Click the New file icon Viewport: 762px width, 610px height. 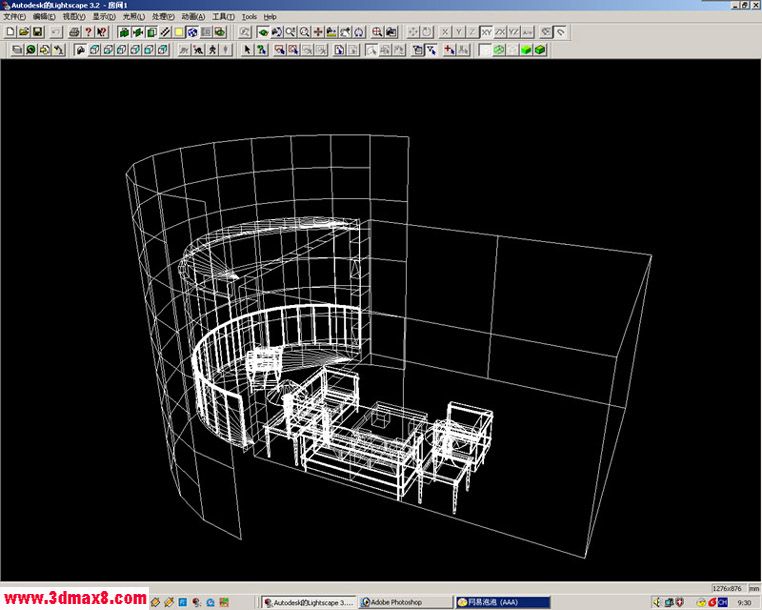(x=10, y=32)
